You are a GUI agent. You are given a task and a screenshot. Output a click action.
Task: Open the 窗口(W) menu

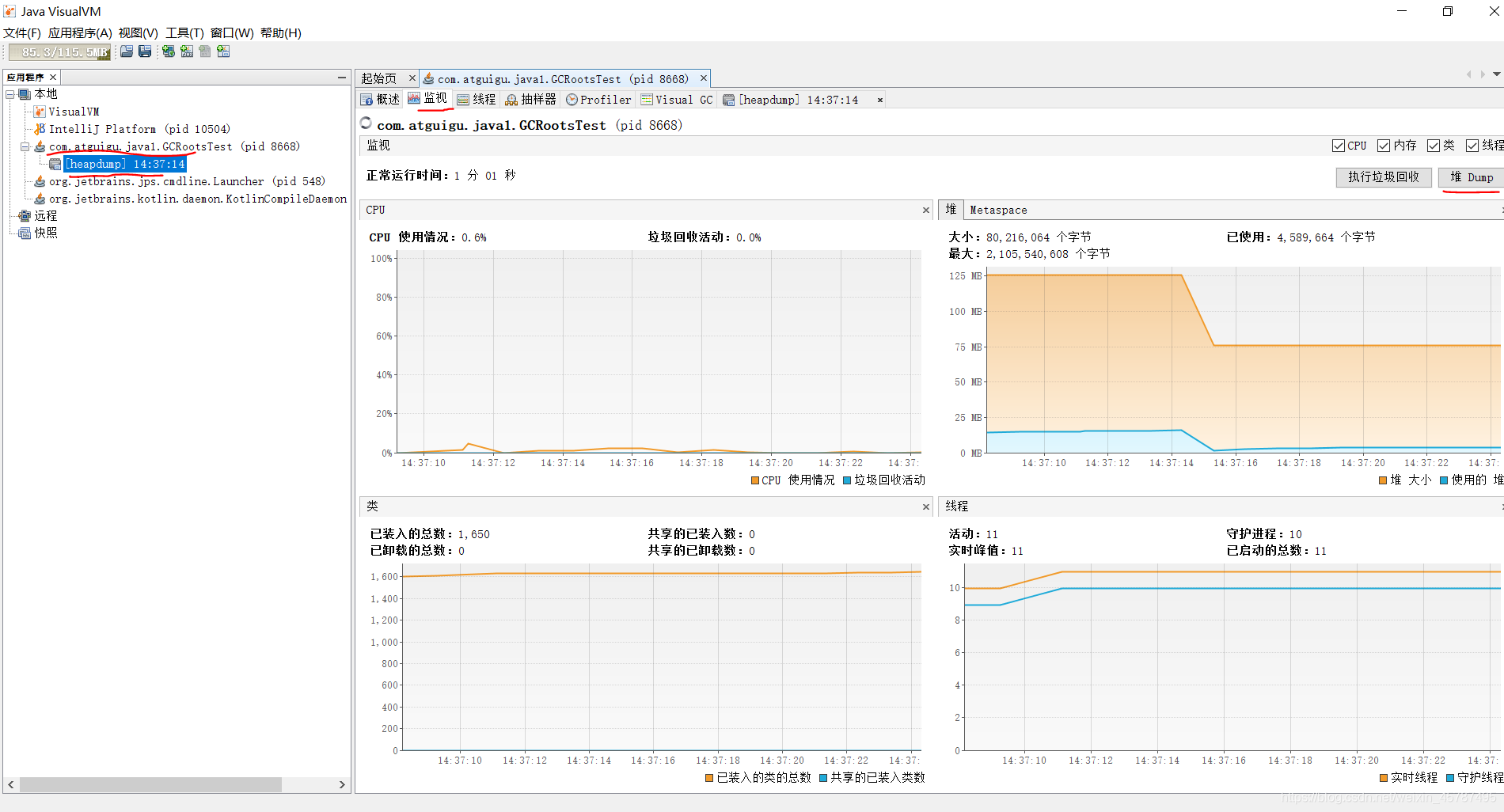[232, 32]
